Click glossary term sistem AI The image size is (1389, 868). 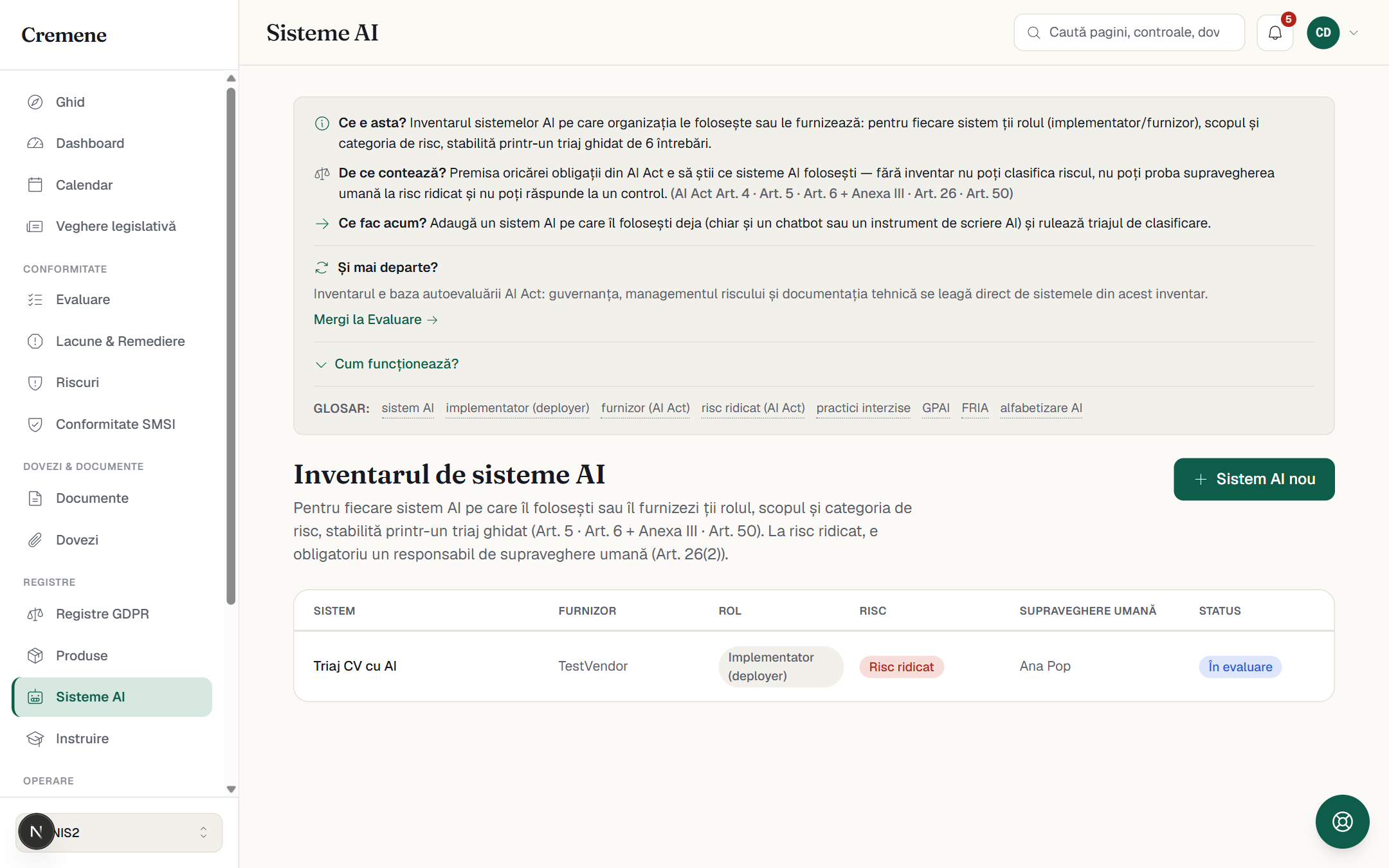408,408
